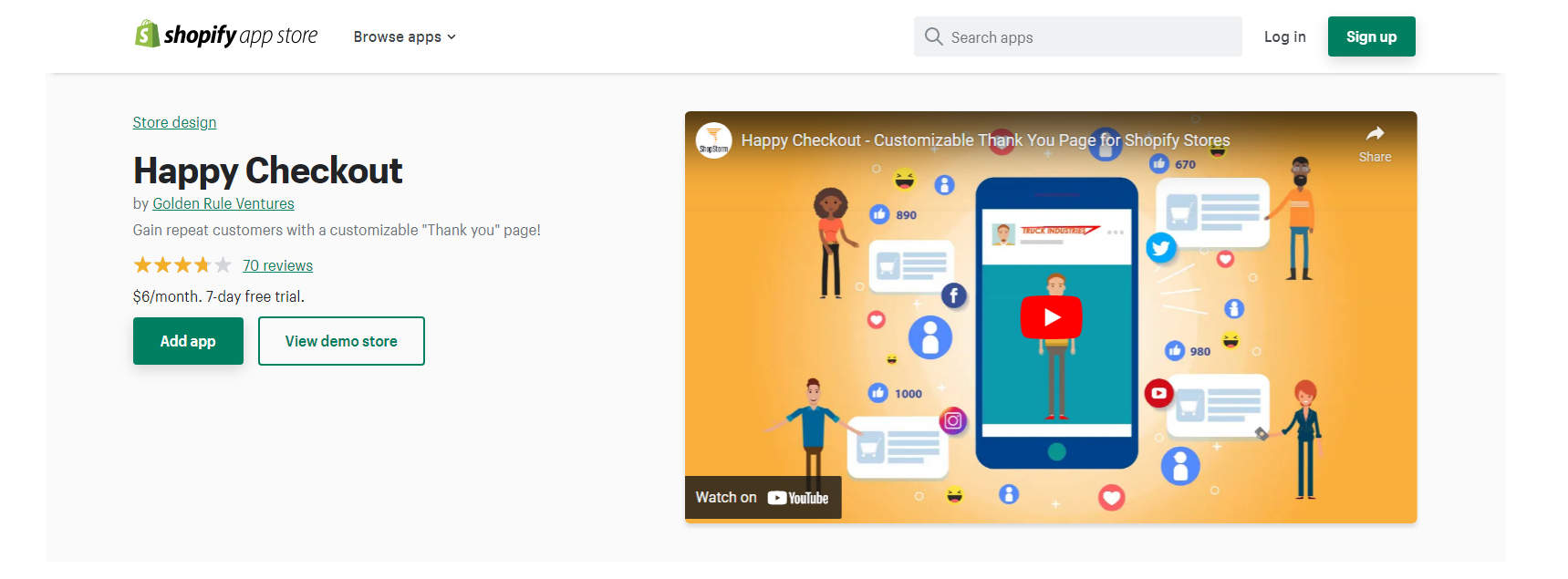
Task: Click the Shopify app store logo
Action: [x=226, y=35]
